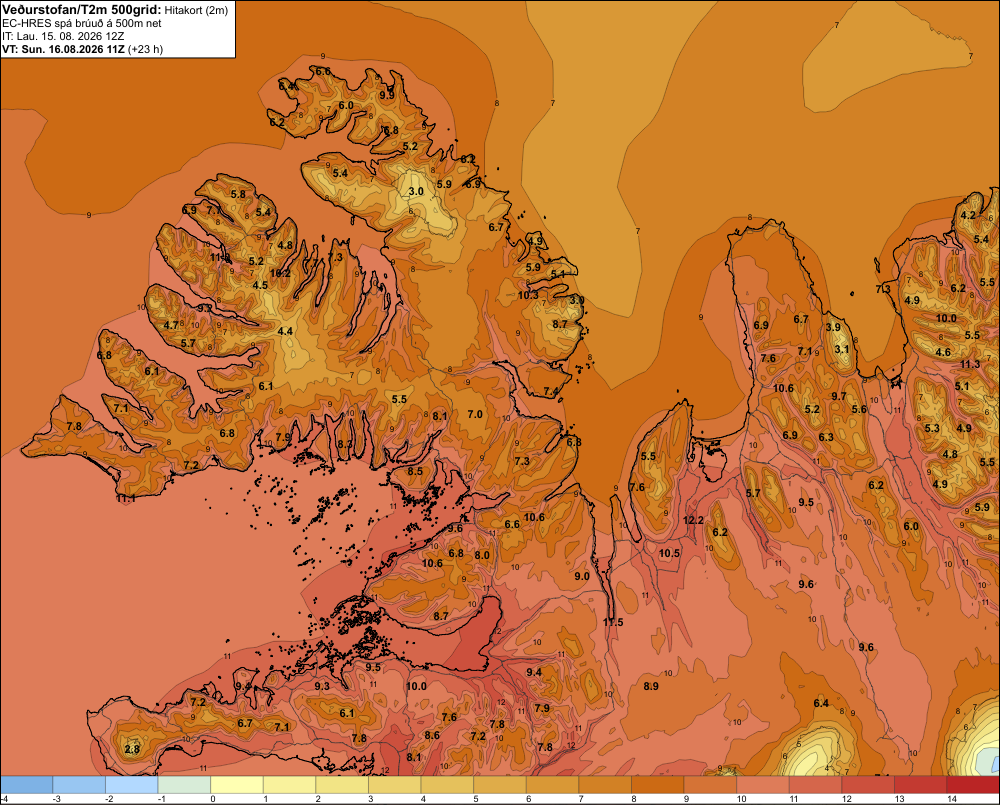Click the 8.9 temperature label in the lowlands
Screen dimensions: 1000x805
pyautogui.click(x=651, y=686)
